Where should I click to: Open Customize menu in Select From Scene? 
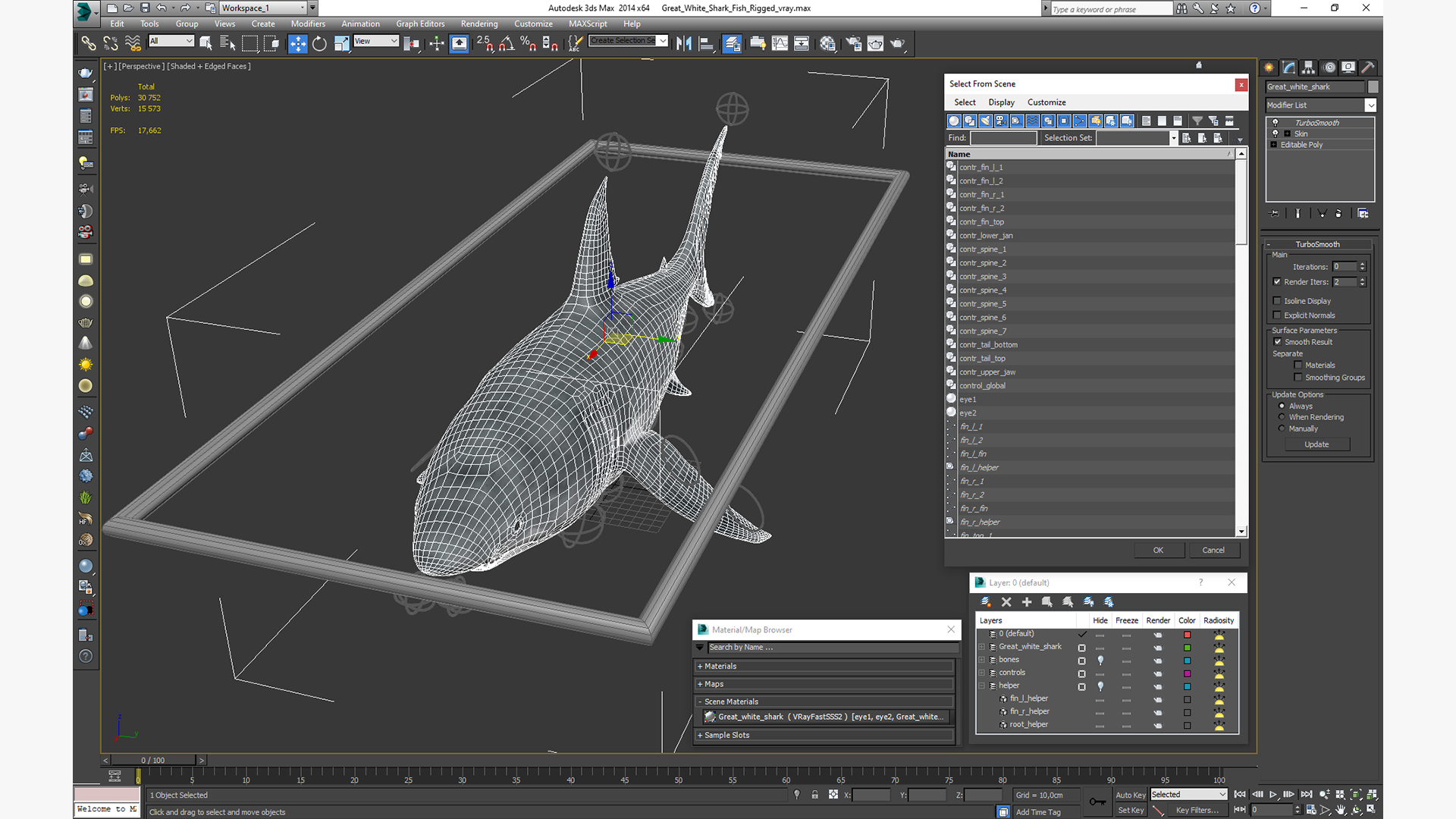[1046, 102]
